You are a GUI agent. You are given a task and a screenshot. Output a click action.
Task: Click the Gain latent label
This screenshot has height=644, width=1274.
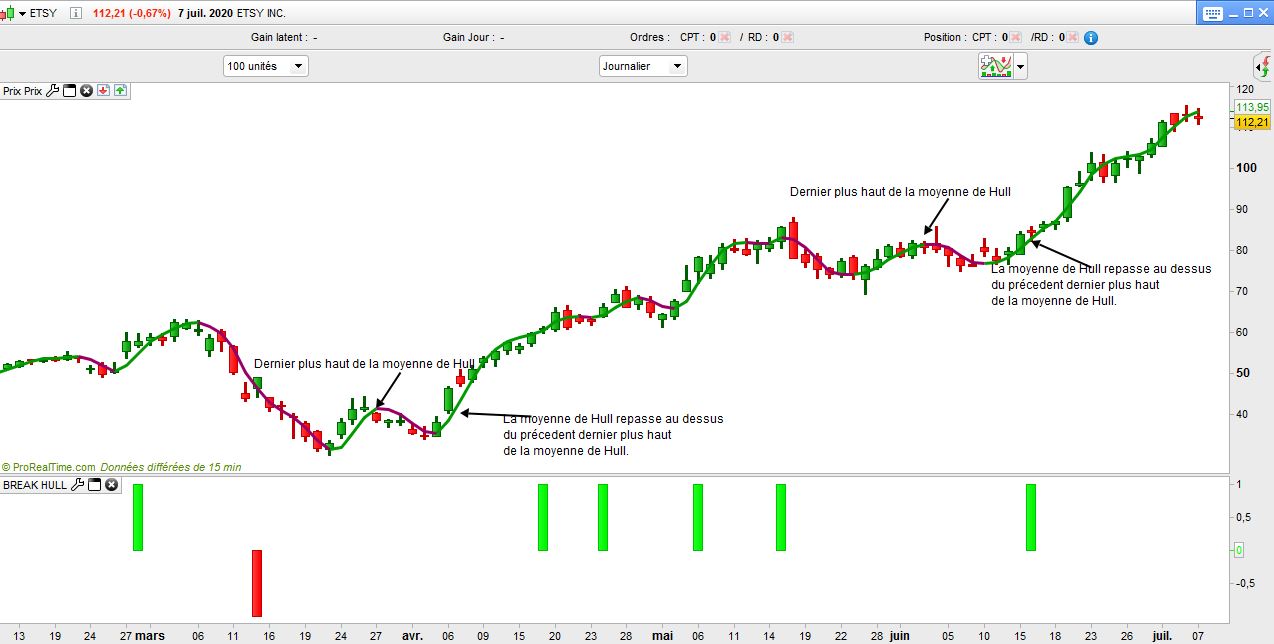click(x=280, y=38)
